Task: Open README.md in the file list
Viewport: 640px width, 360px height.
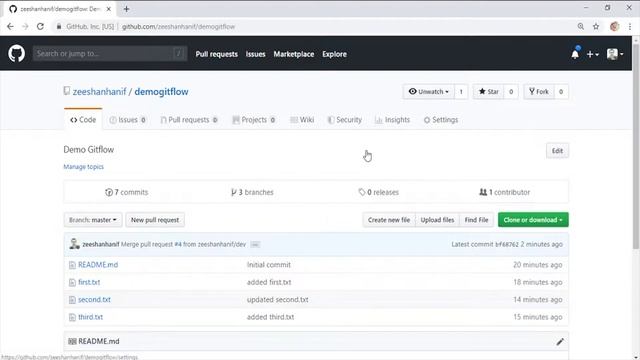Action: click(x=98, y=265)
